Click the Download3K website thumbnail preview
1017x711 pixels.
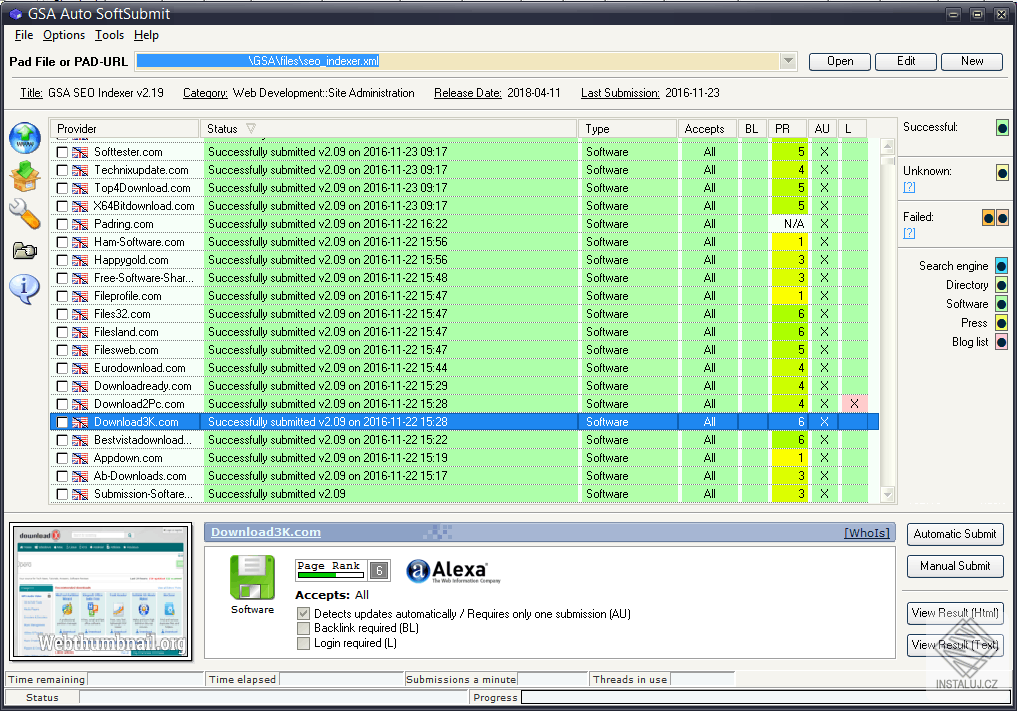(101, 591)
